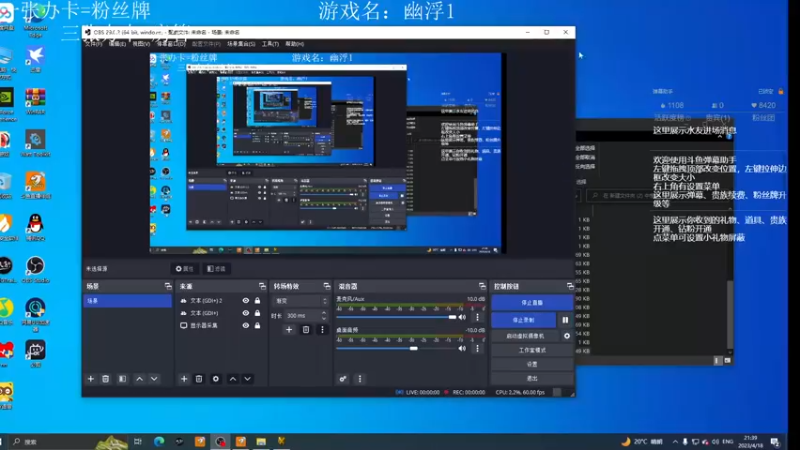This screenshot has height=450, width=800.
Task: Open the 编辑(E) menu
Action: pos(117,44)
